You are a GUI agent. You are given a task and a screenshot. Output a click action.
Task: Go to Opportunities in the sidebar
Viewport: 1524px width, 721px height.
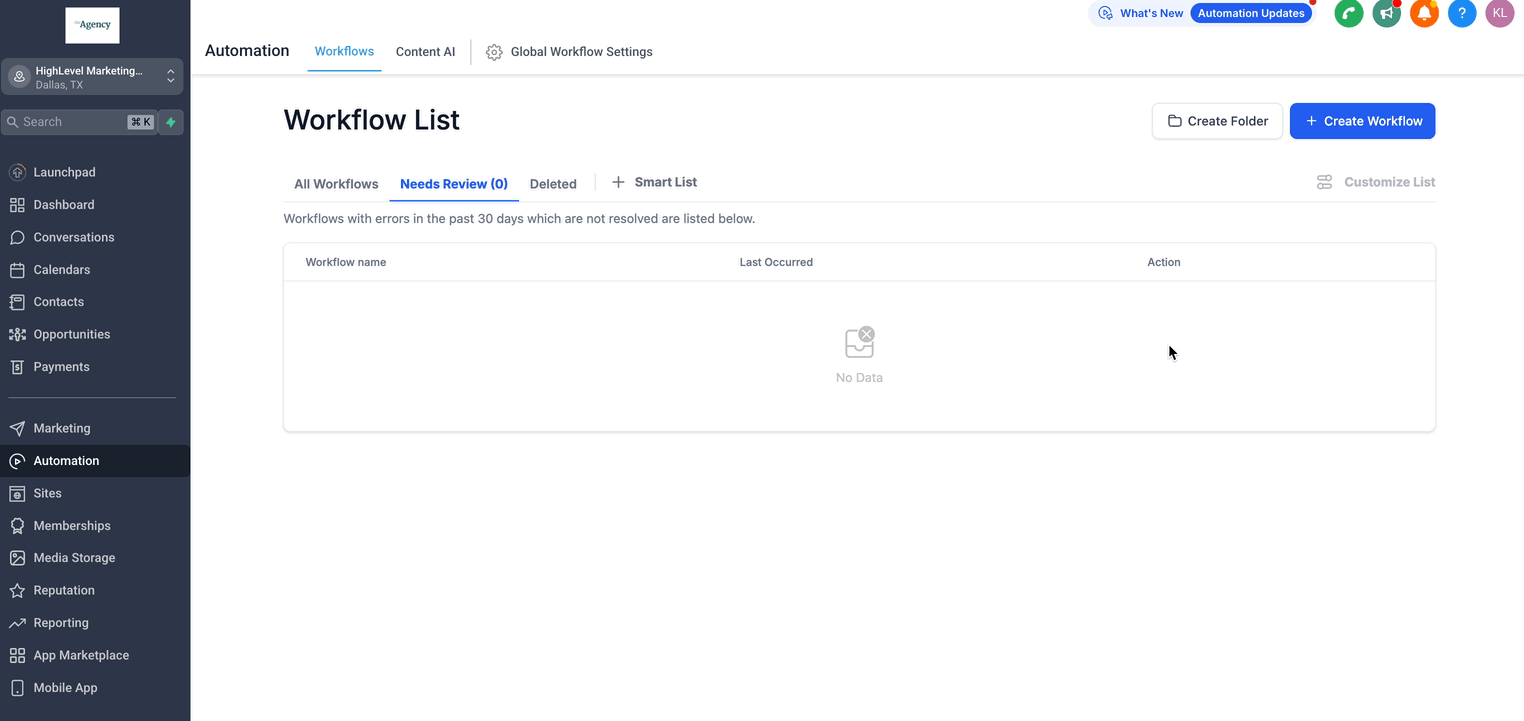pos(71,334)
